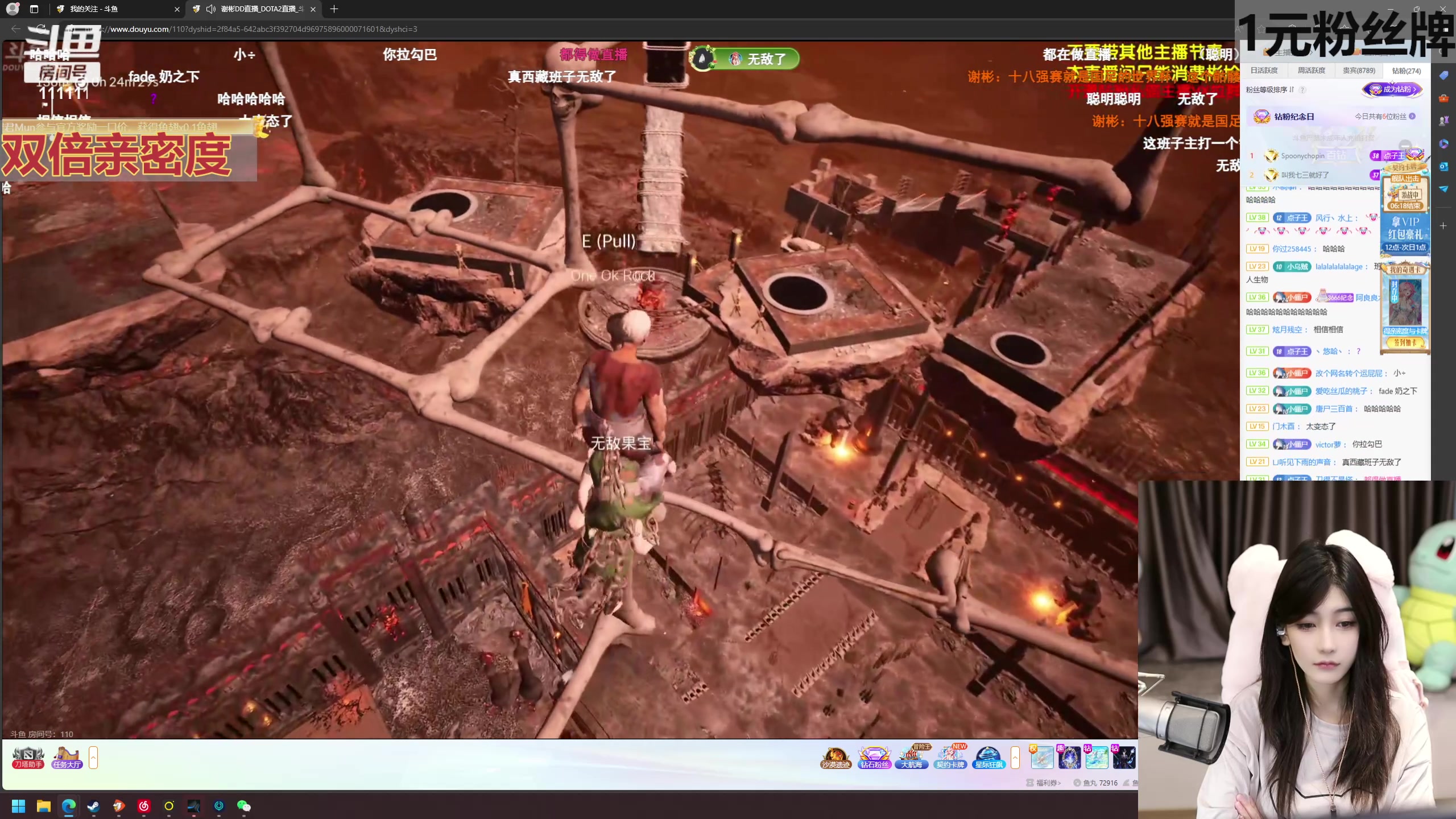Open the 任务大厅 task hall icon
1456x819 pixels.
[x=67, y=757]
